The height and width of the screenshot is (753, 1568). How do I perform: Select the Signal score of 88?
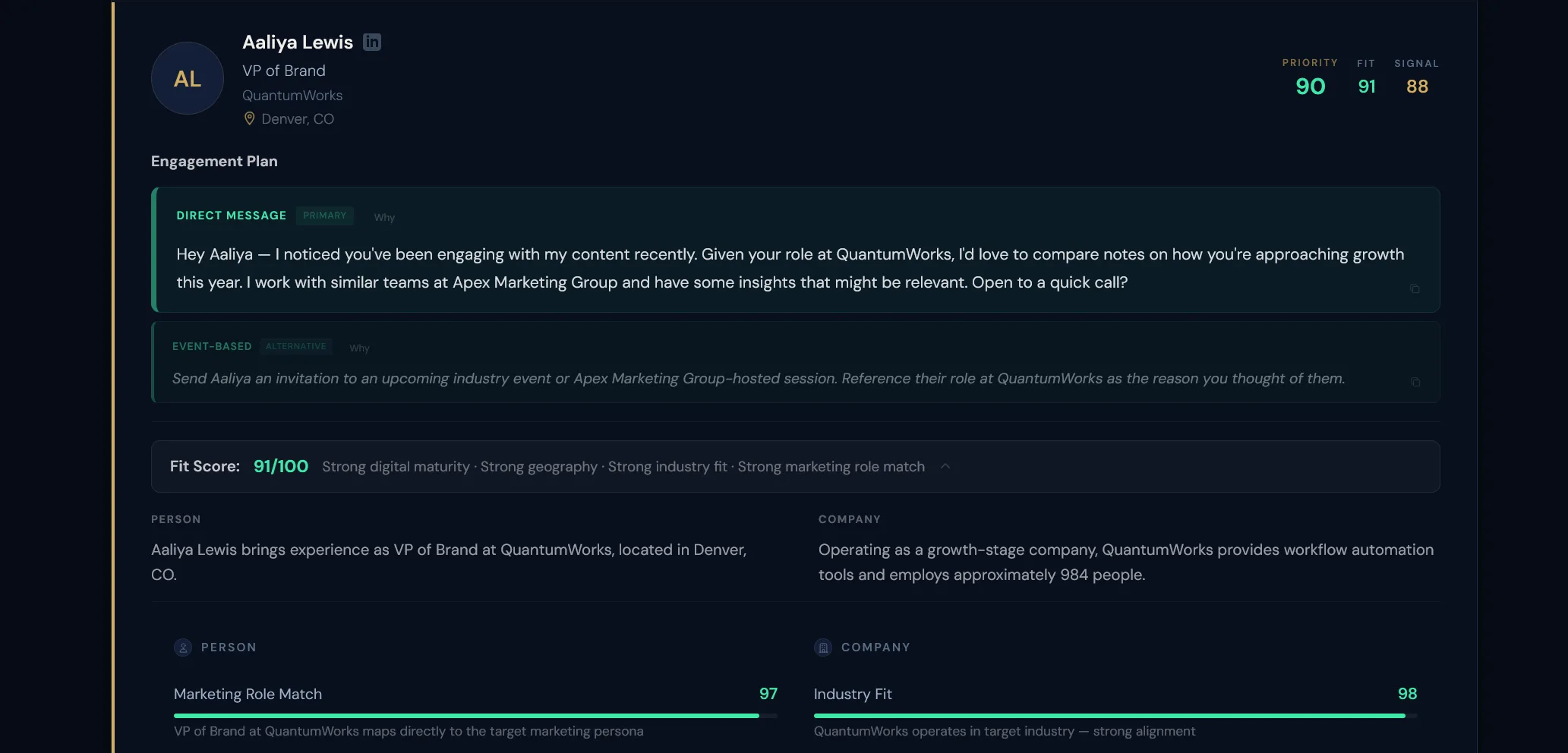click(x=1416, y=87)
